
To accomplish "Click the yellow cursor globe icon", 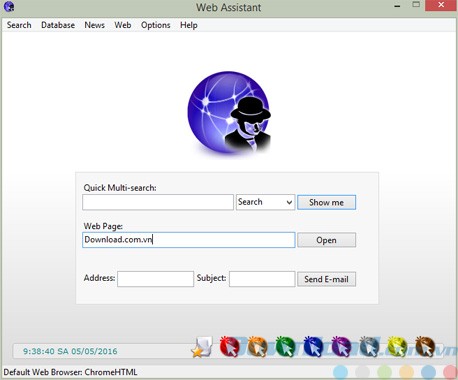I will 397,347.
